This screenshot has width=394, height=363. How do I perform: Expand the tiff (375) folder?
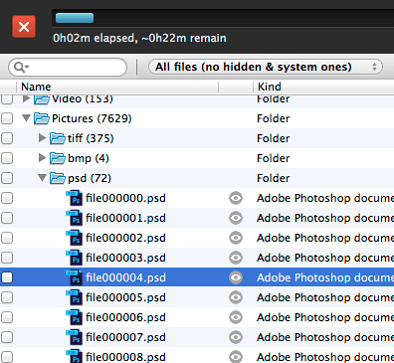(42, 137)
